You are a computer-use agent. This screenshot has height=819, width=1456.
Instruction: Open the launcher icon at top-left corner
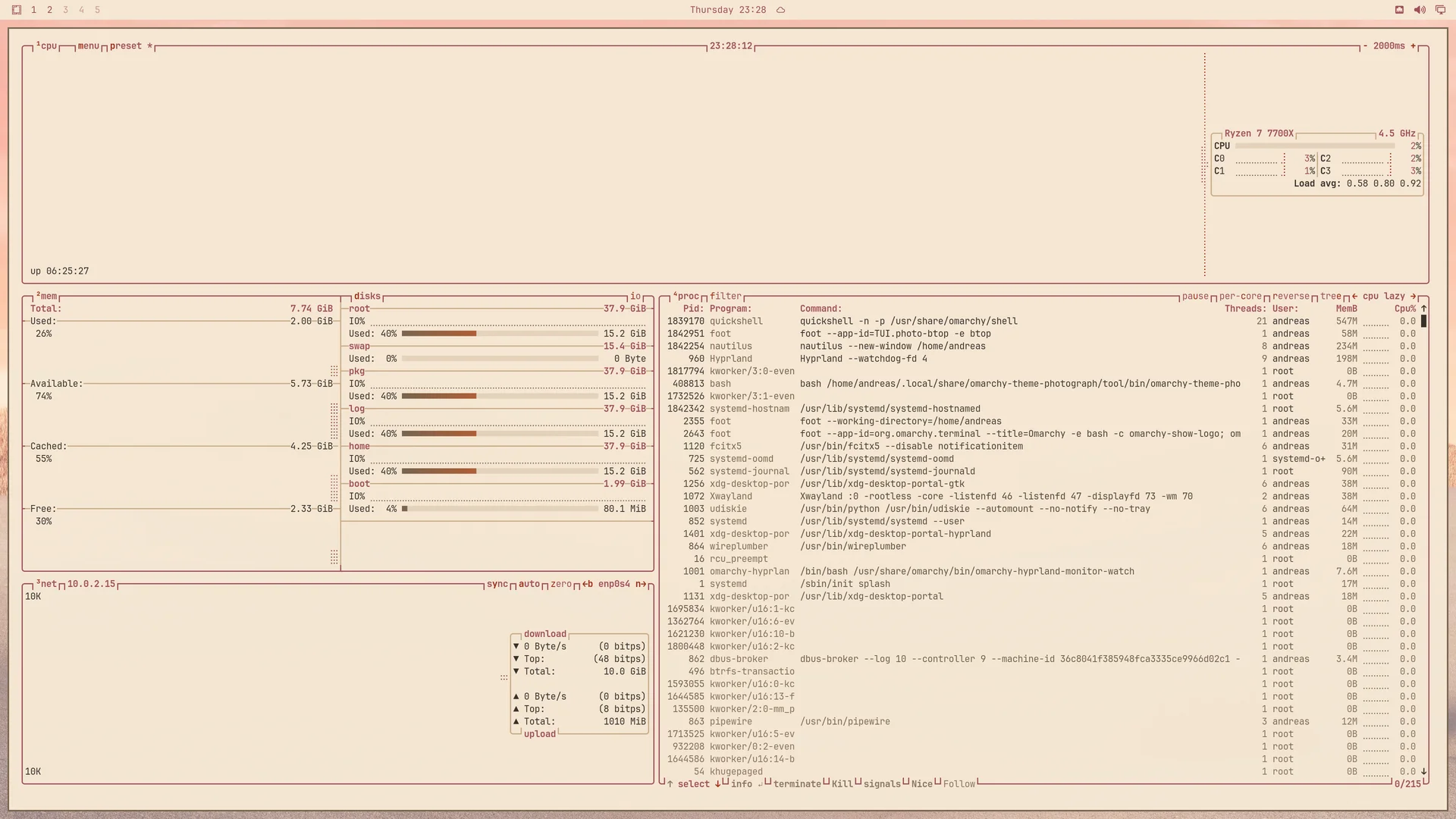16,10
